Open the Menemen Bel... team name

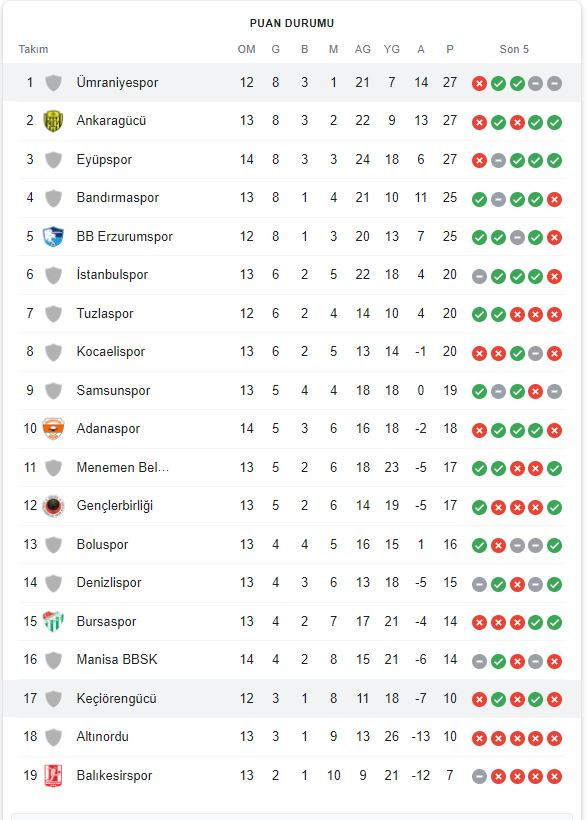[122, 468]
